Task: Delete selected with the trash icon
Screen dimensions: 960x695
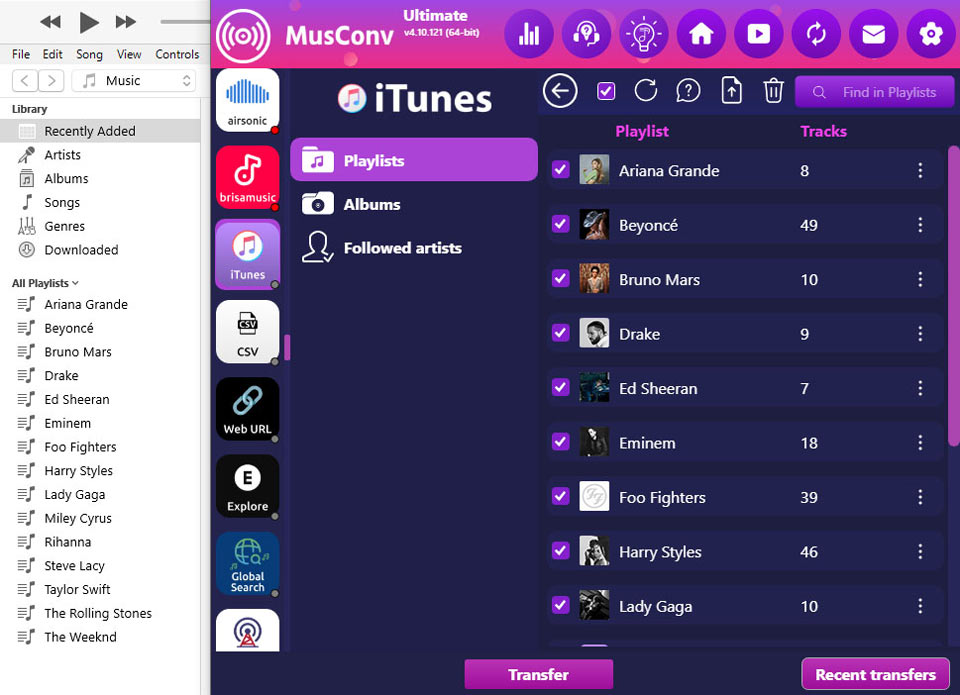Action: point(773,91)
